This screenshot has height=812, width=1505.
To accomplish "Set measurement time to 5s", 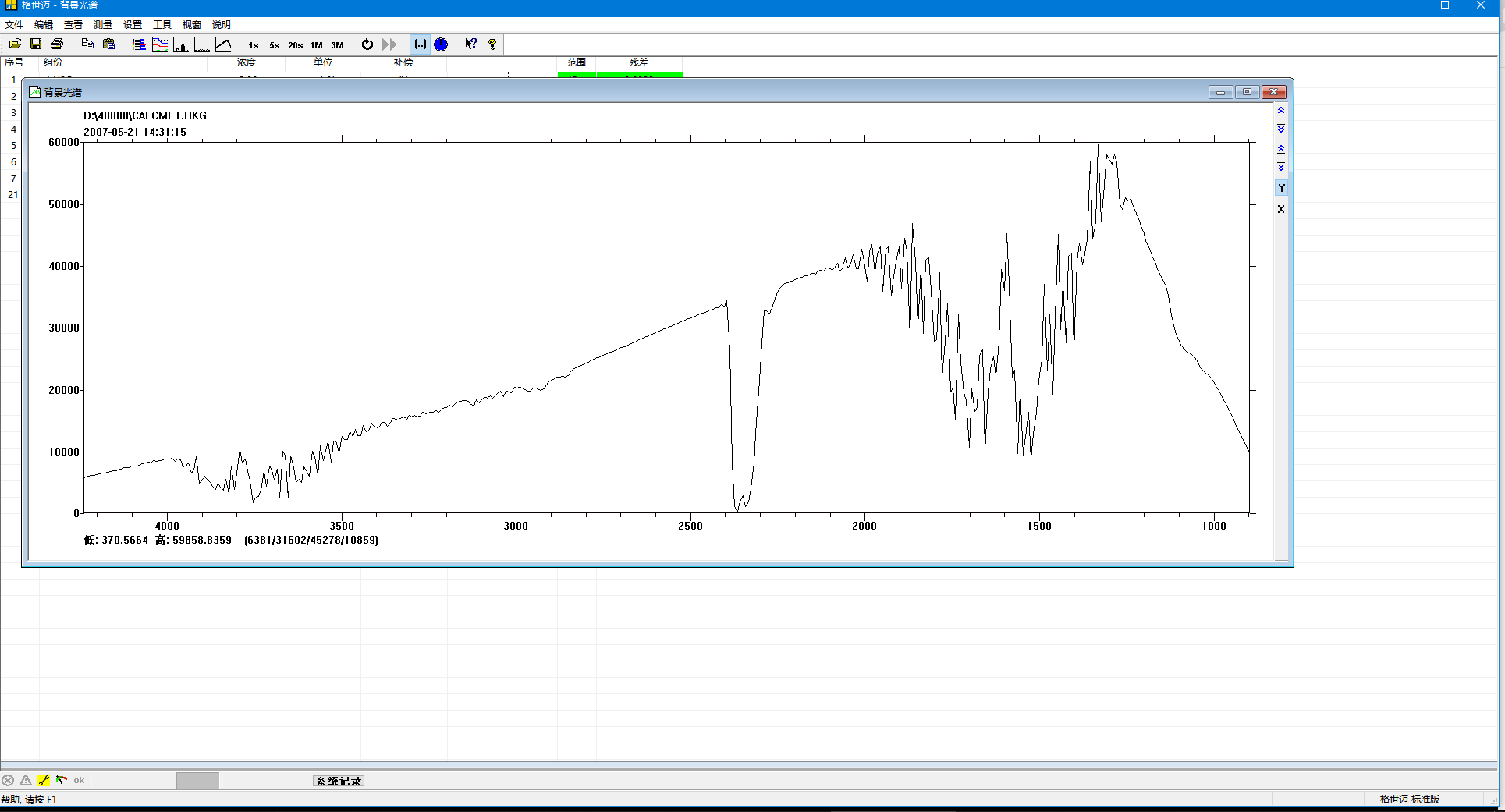I will pyautogui.click(x=275, y=45).
